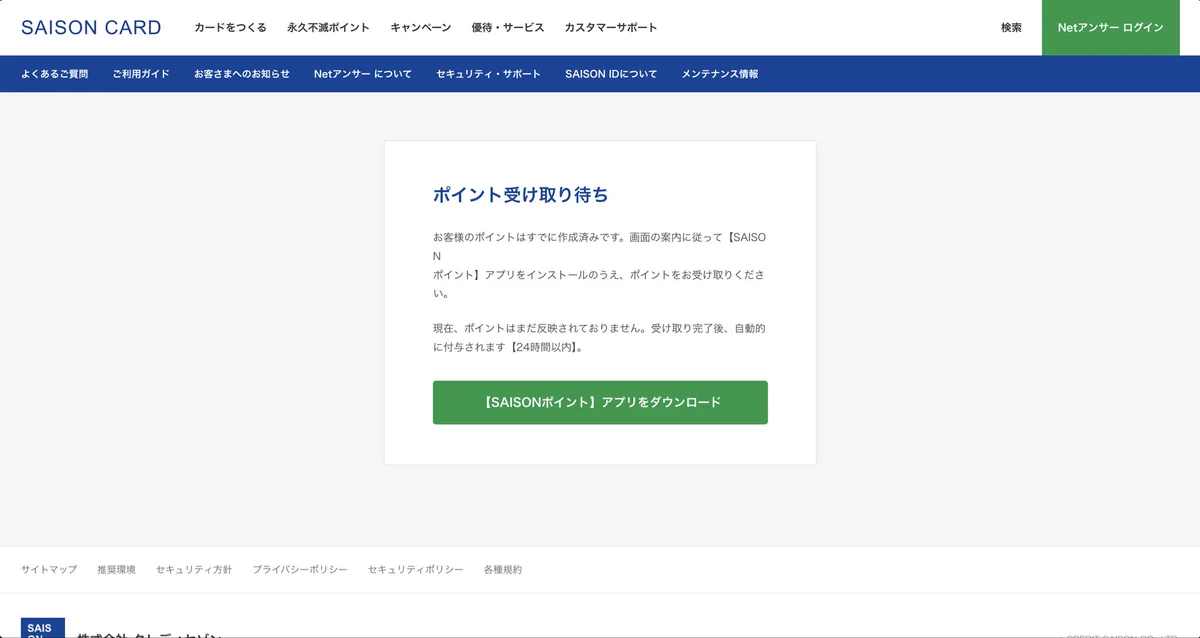The image size is (1200, 638).
Task: Open the カードをつくる menu
Action: point(230,28)
